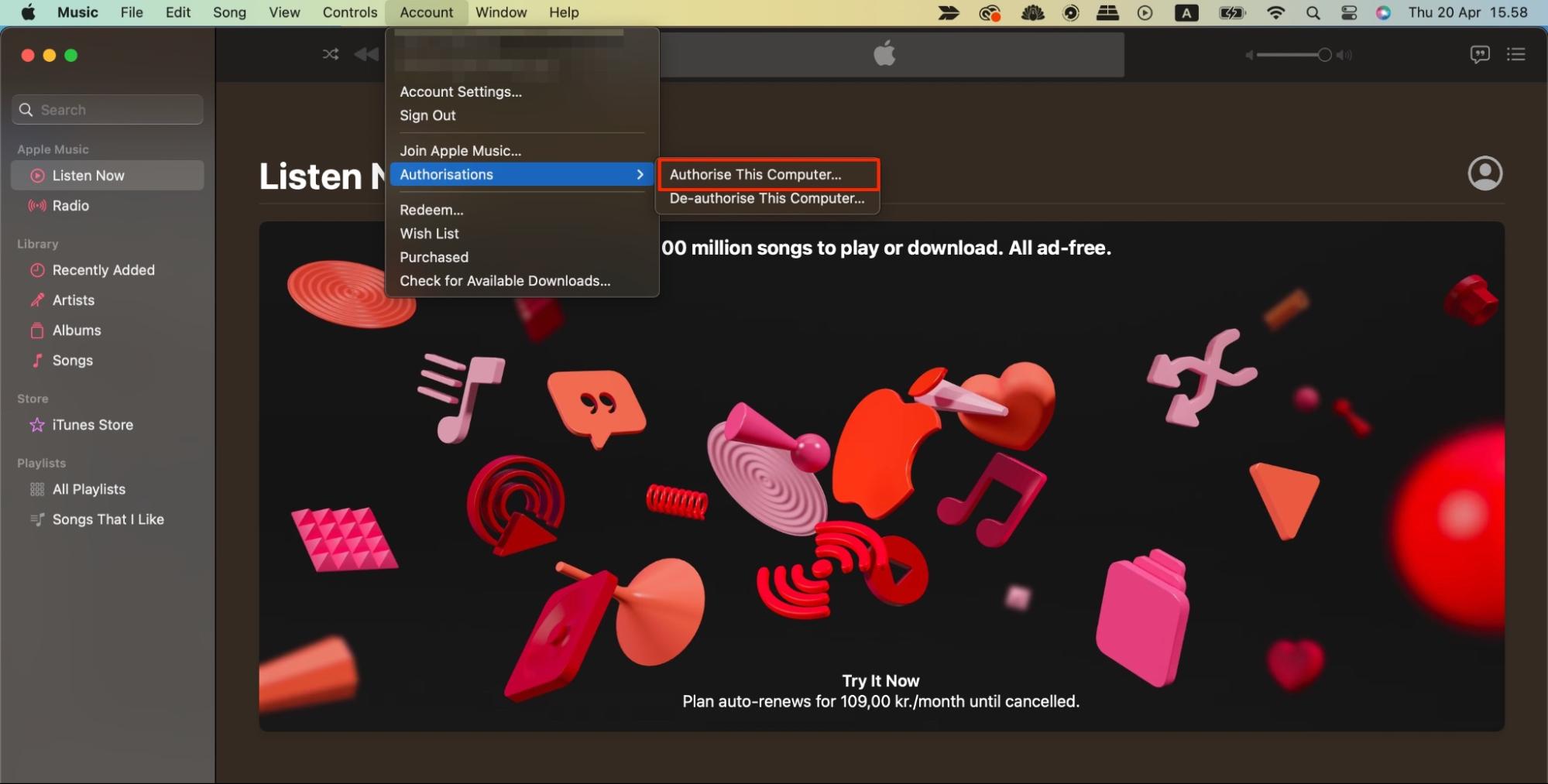Open the View menu
The image size is (1548, 784).
pyautogui.click(x=284, y=12)
